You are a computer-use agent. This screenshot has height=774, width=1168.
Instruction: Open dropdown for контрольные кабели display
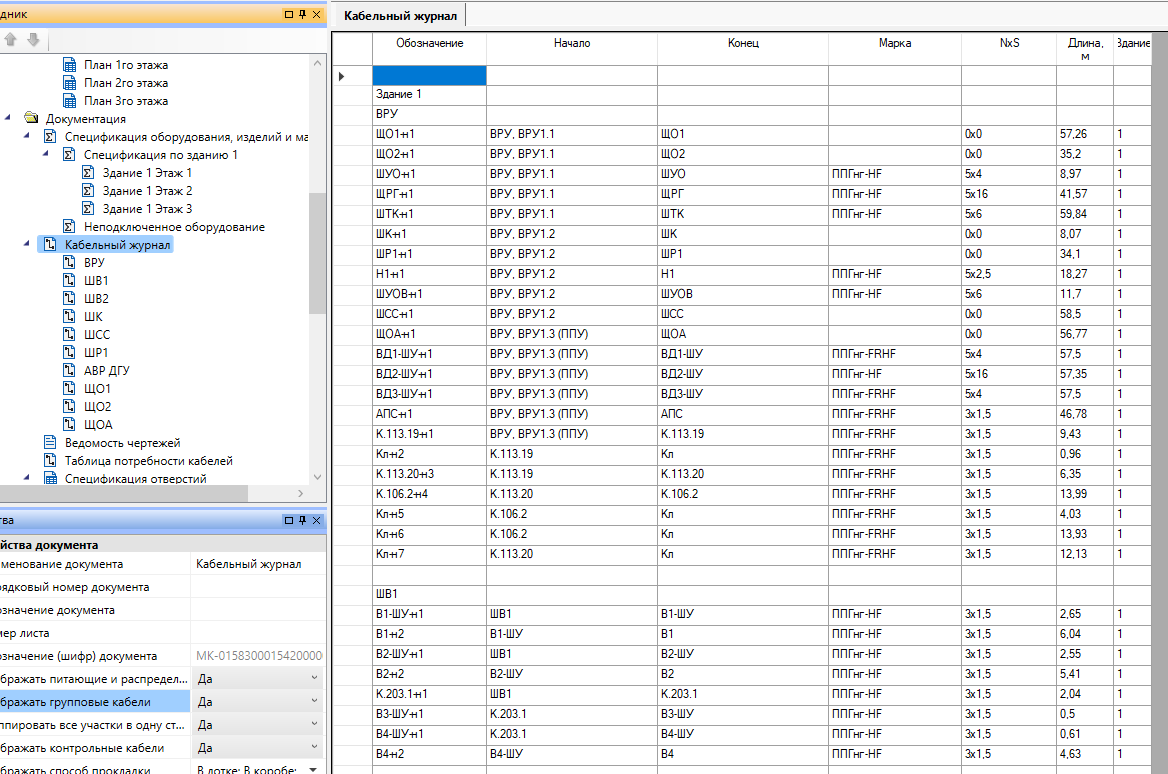(x=314, y=748)
